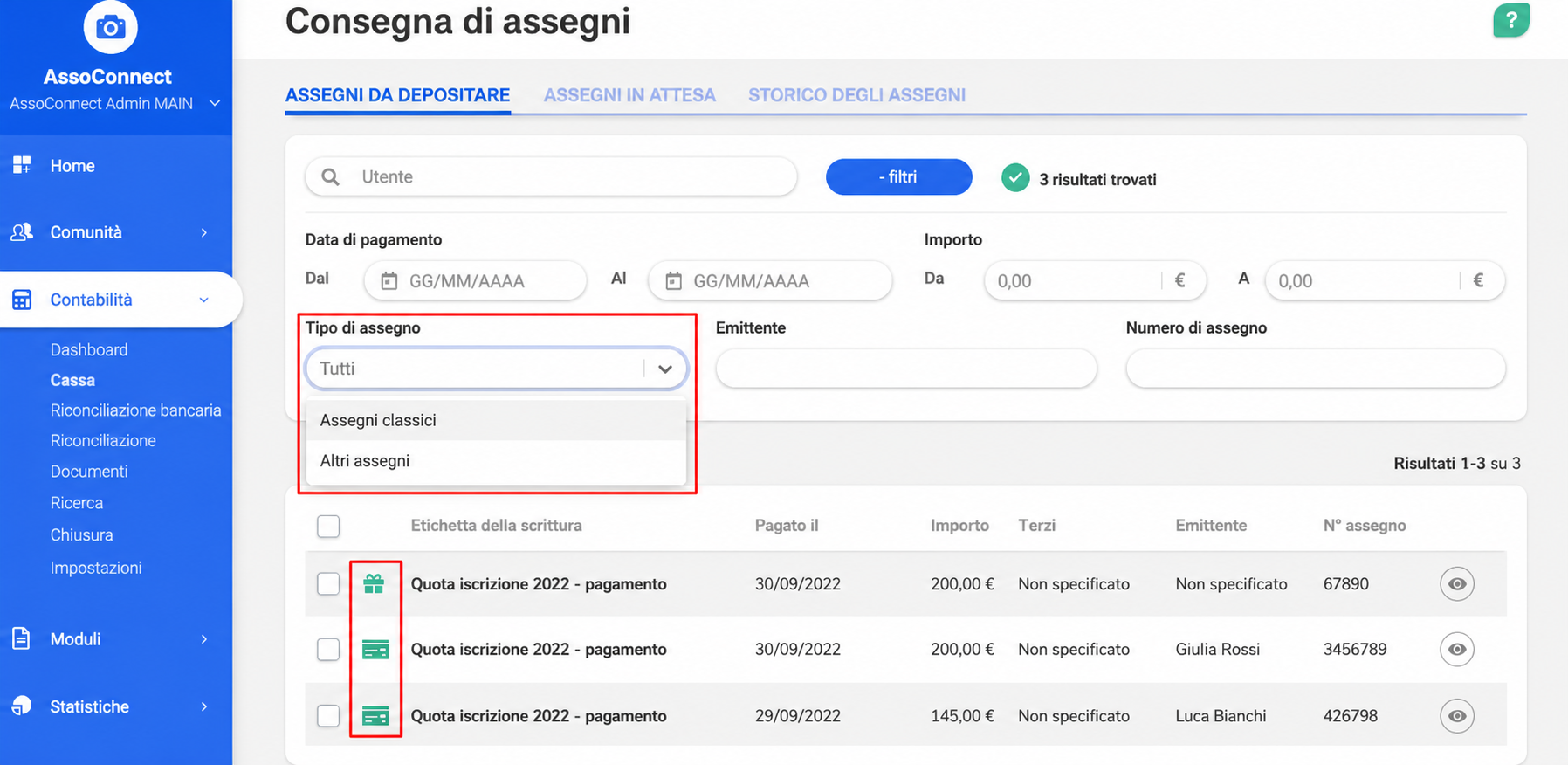Click the Importo A amount field
Image resolution: width=1568 pixels, height=765 pixels.
(x=1385, y=280)
